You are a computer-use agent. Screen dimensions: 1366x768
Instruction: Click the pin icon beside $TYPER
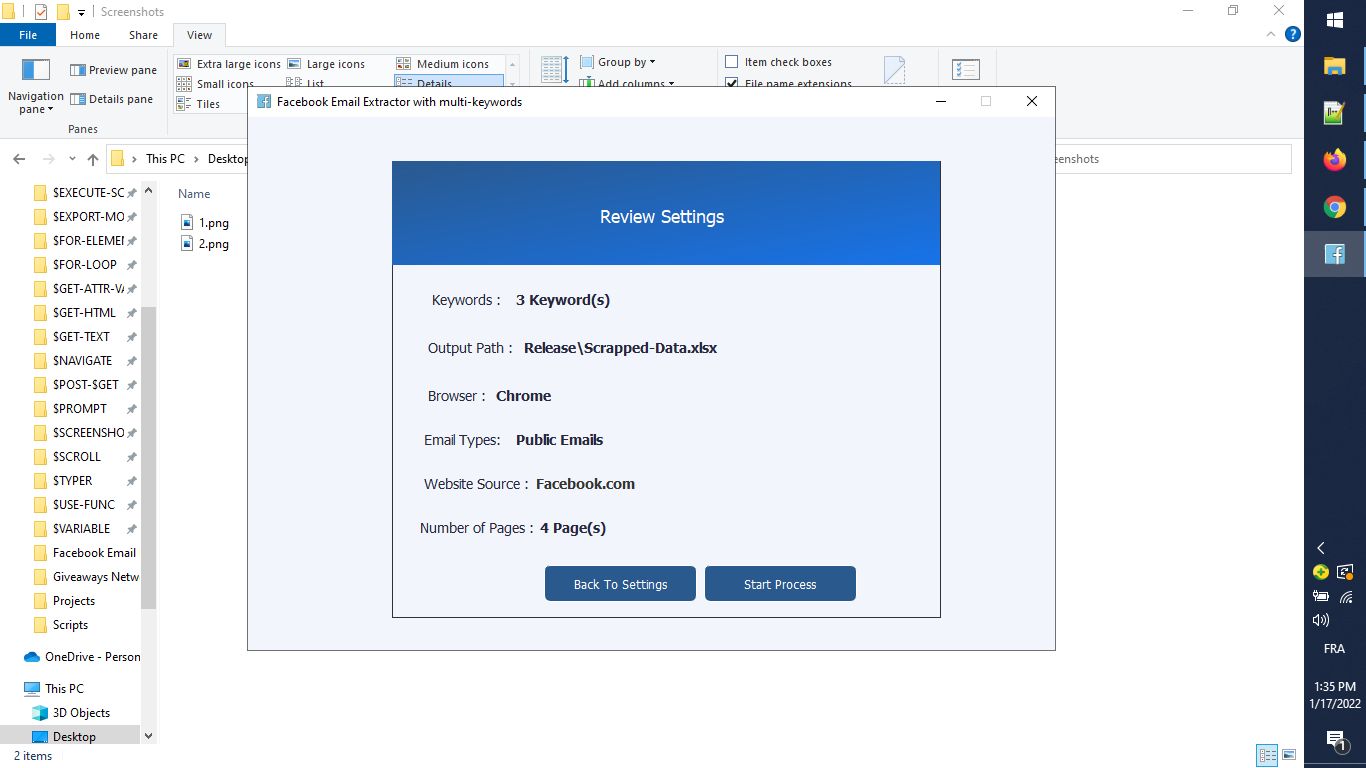click(x=131, y=481)
